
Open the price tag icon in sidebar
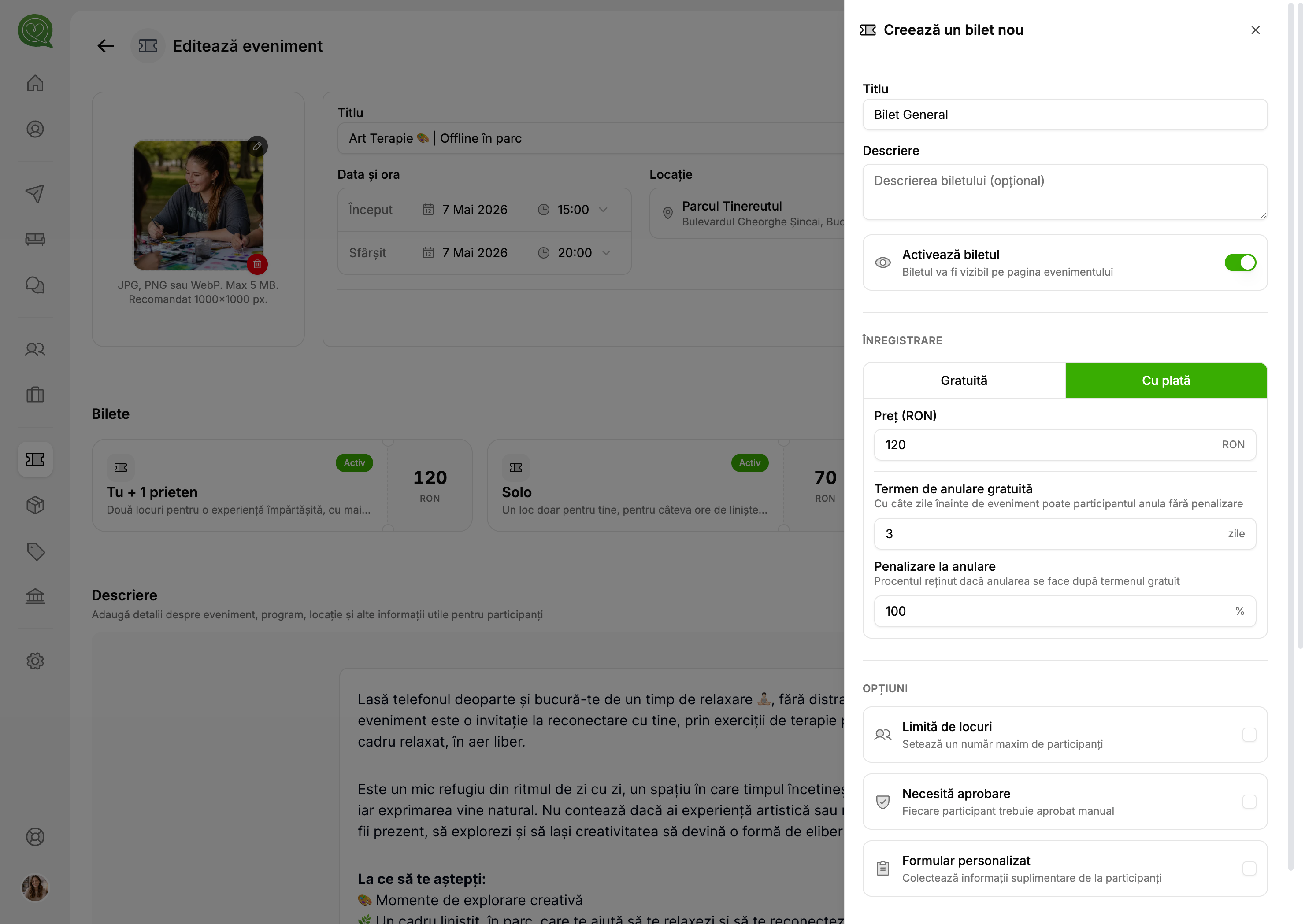[35, 551]
